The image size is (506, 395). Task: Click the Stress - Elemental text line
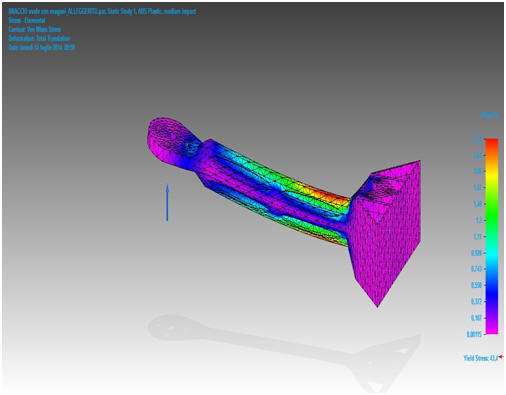coord(27,20)
